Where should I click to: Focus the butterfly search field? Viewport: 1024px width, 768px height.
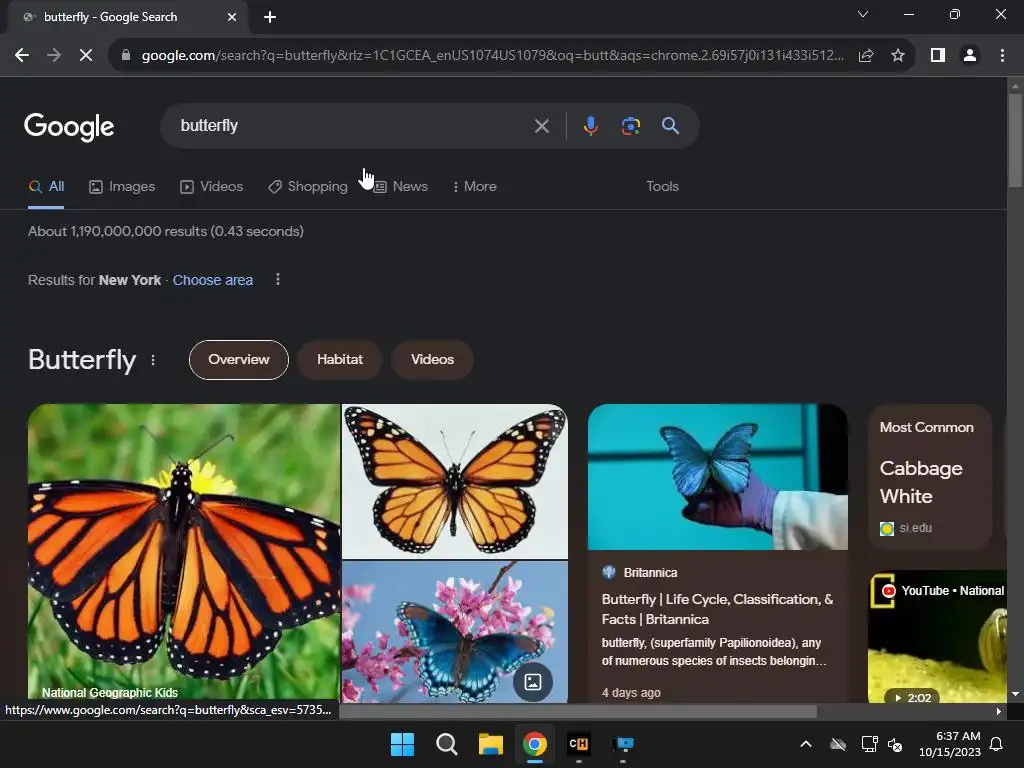(x=353, y=125)
